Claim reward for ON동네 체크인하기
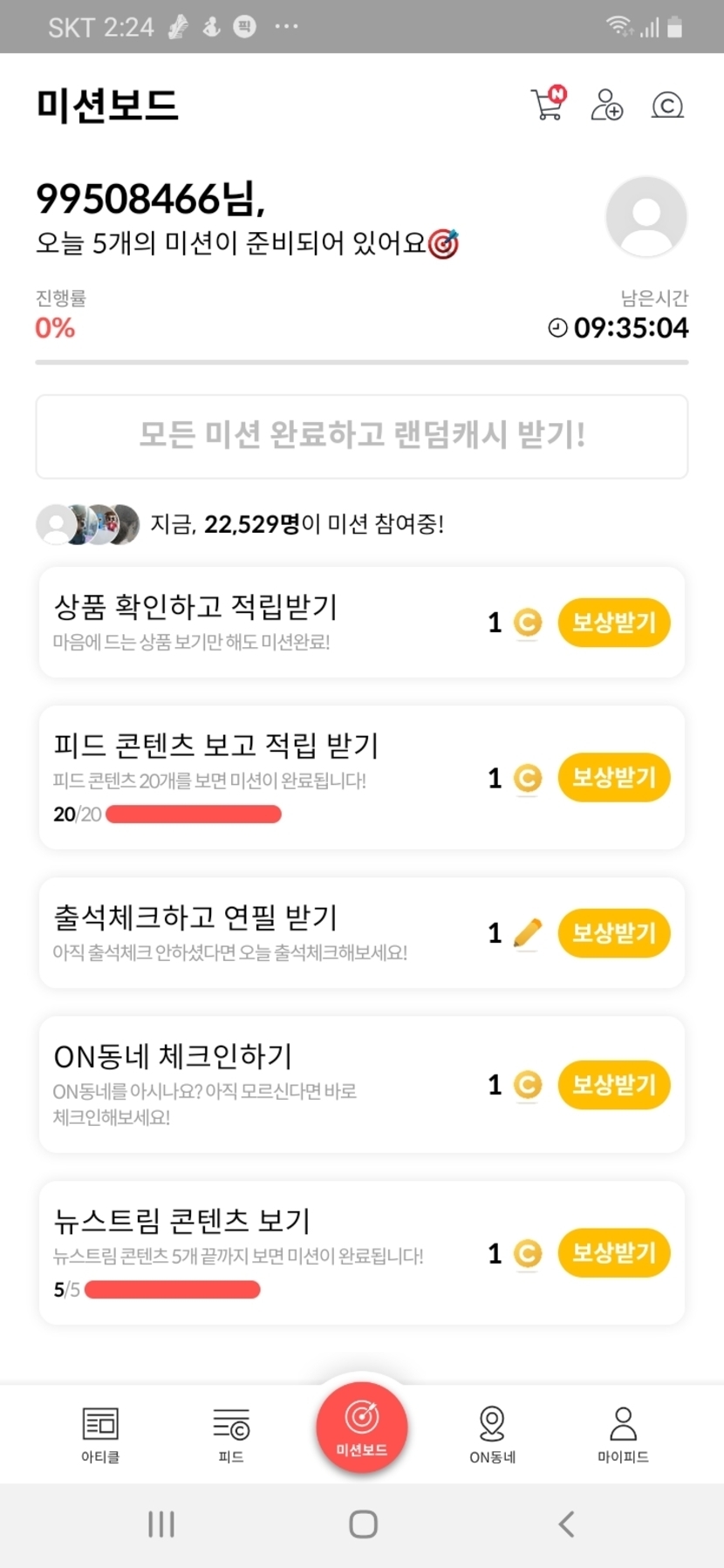This screenshot has height=1568, width=724. 613,1085
